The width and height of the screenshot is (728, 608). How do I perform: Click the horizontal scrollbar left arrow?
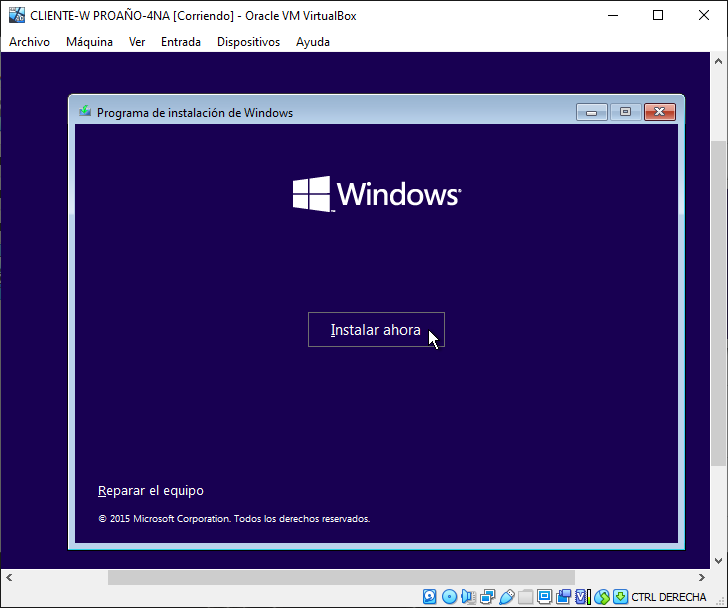click(9, 577)
